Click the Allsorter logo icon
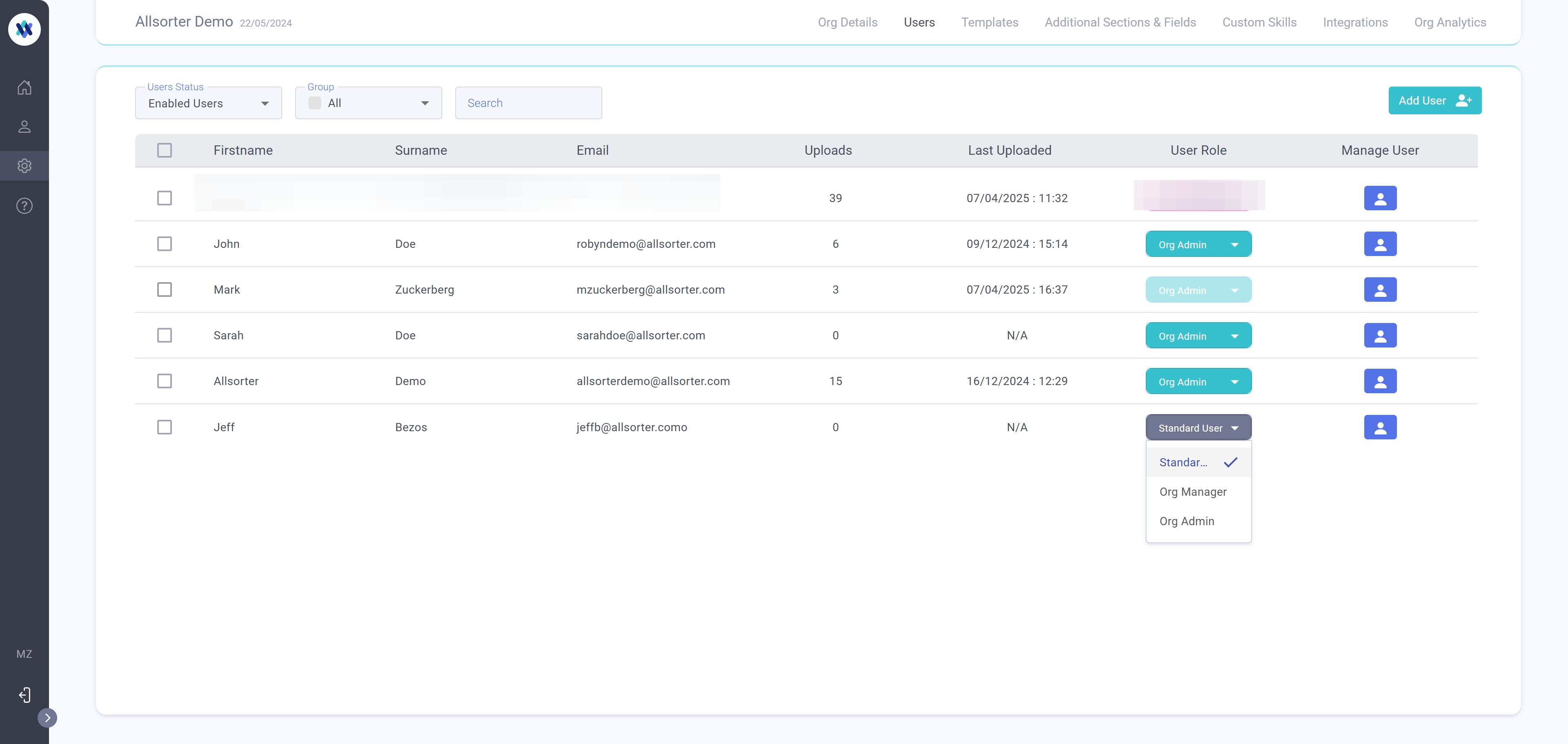The height and width of the screenshot is (744, 1568). (x=24, y=29)
